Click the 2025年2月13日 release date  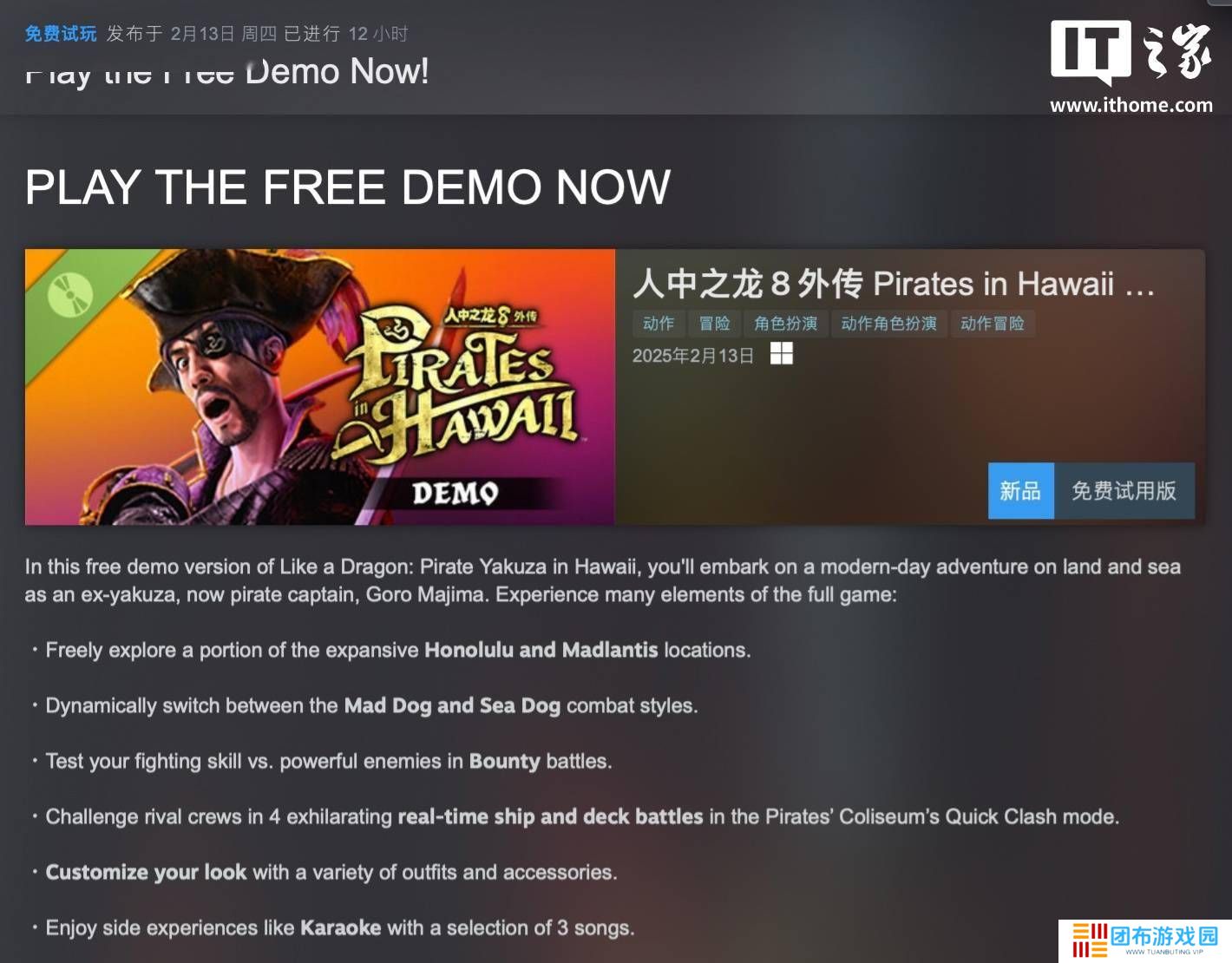point(693,356)
